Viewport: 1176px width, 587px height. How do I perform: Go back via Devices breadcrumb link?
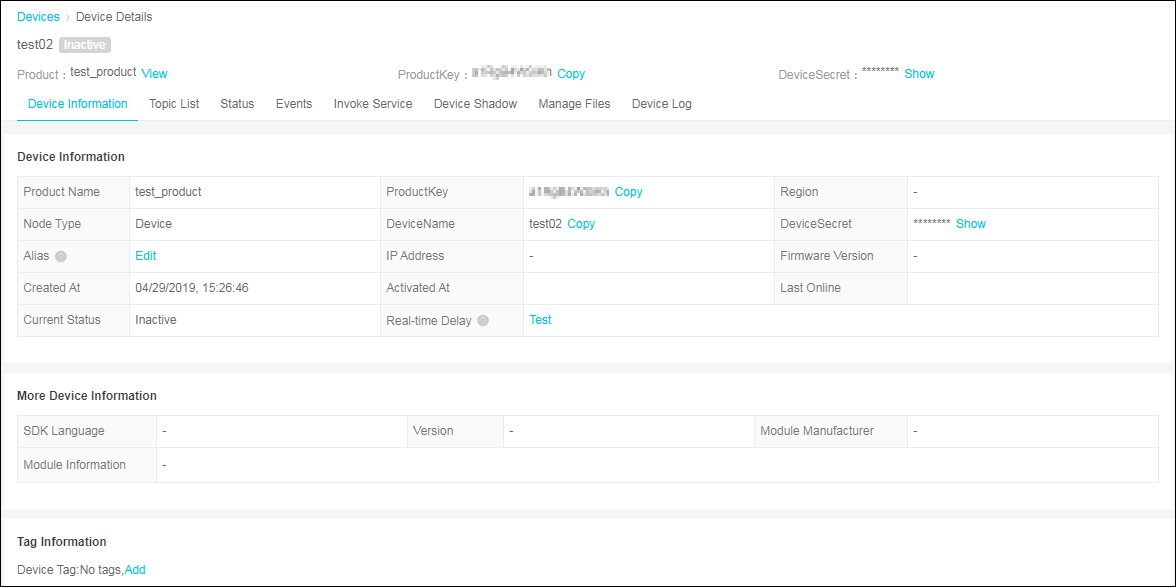38,17
